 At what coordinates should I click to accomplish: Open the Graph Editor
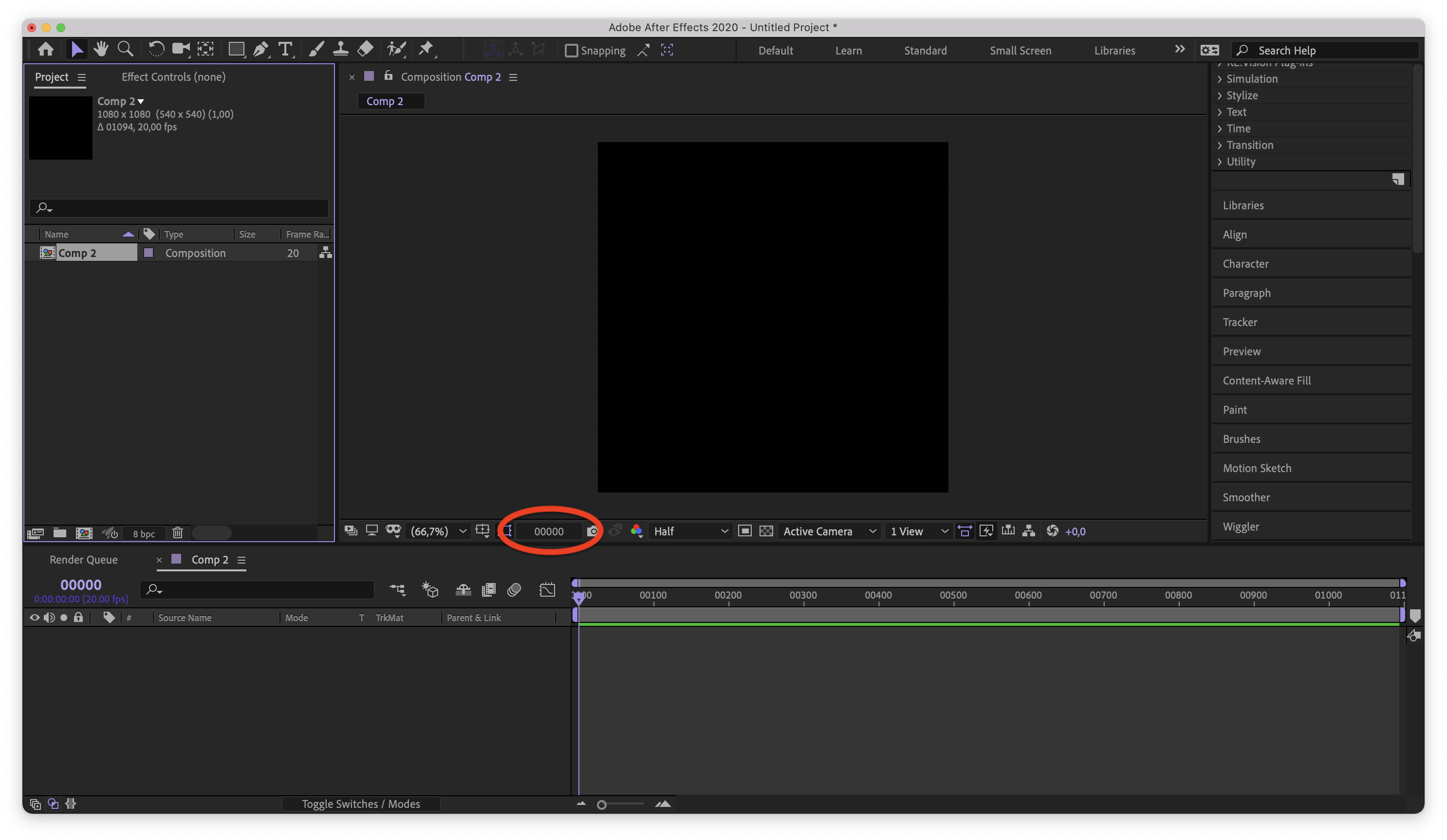pos(547,589)
